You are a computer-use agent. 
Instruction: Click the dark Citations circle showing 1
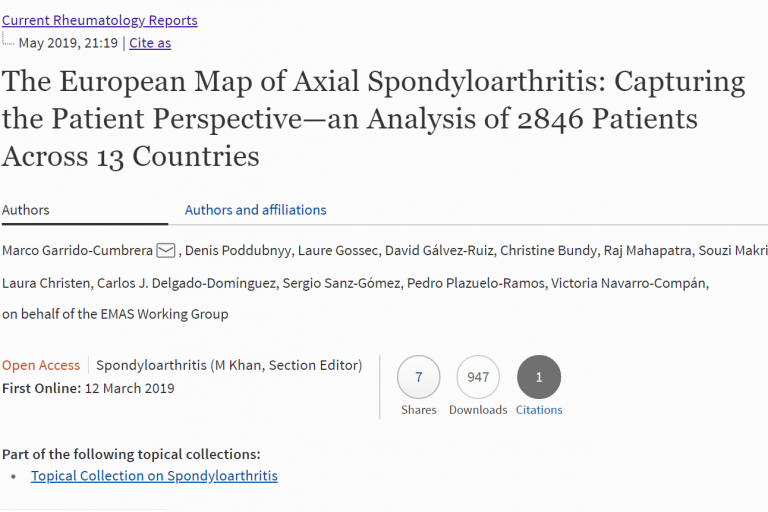(x=539, y=377)
